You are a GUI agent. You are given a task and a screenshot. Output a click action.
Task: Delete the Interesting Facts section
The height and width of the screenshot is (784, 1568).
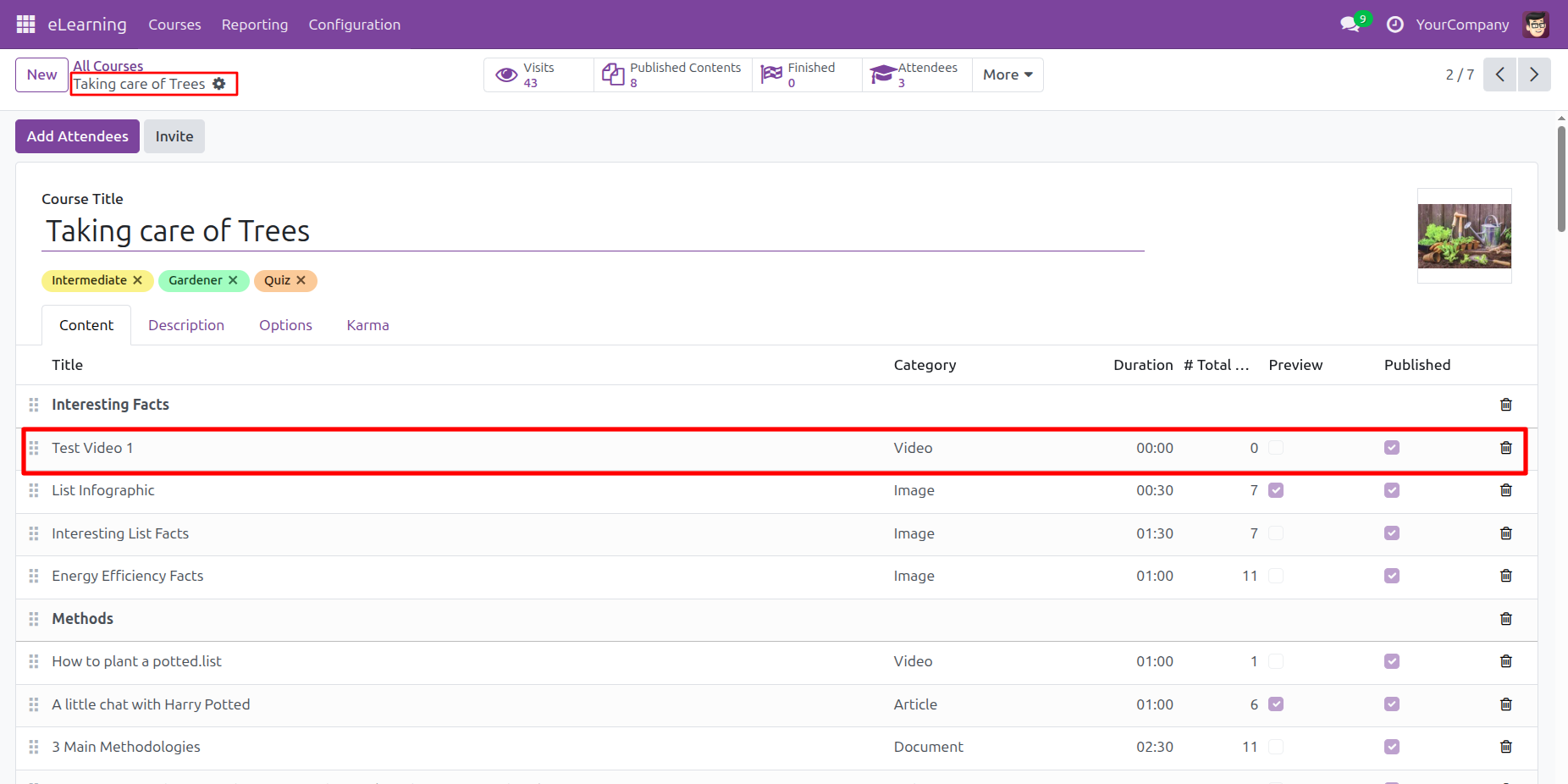(x=1505, y=405)
